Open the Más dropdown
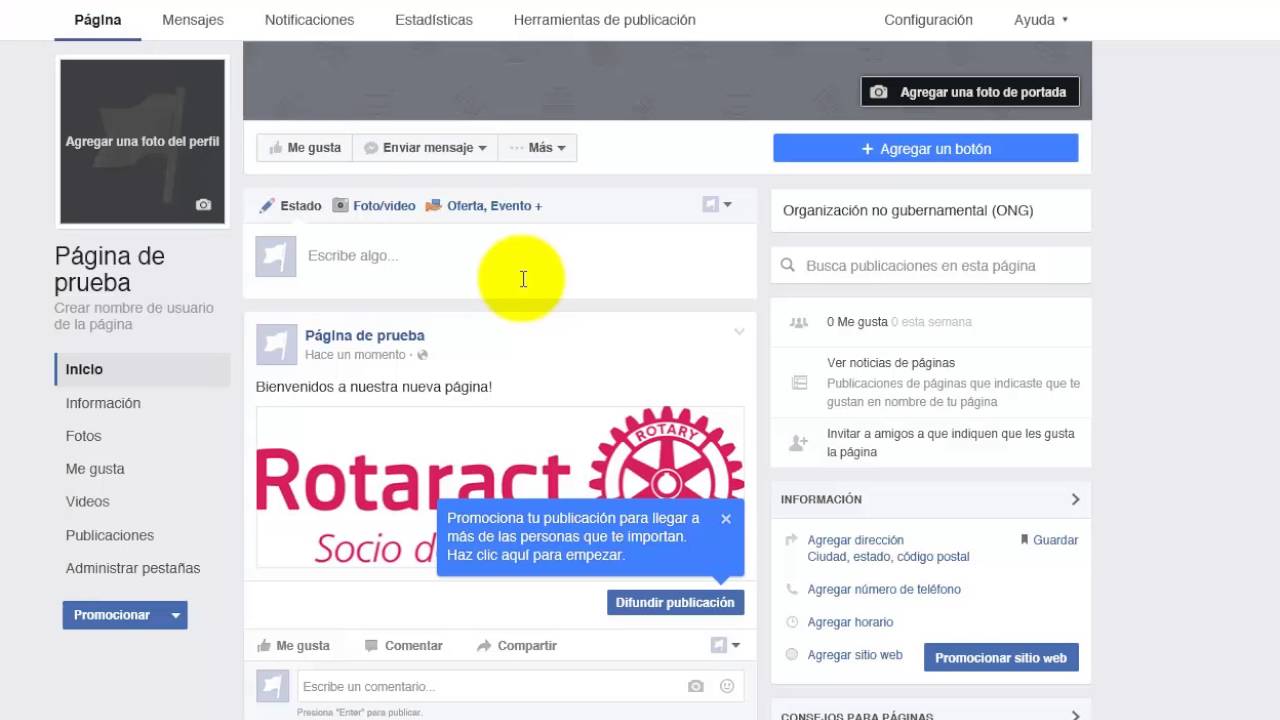Image resolution: width=1280 pixels, height=720 pixels. pyautogui.click(x=537, y=148)
